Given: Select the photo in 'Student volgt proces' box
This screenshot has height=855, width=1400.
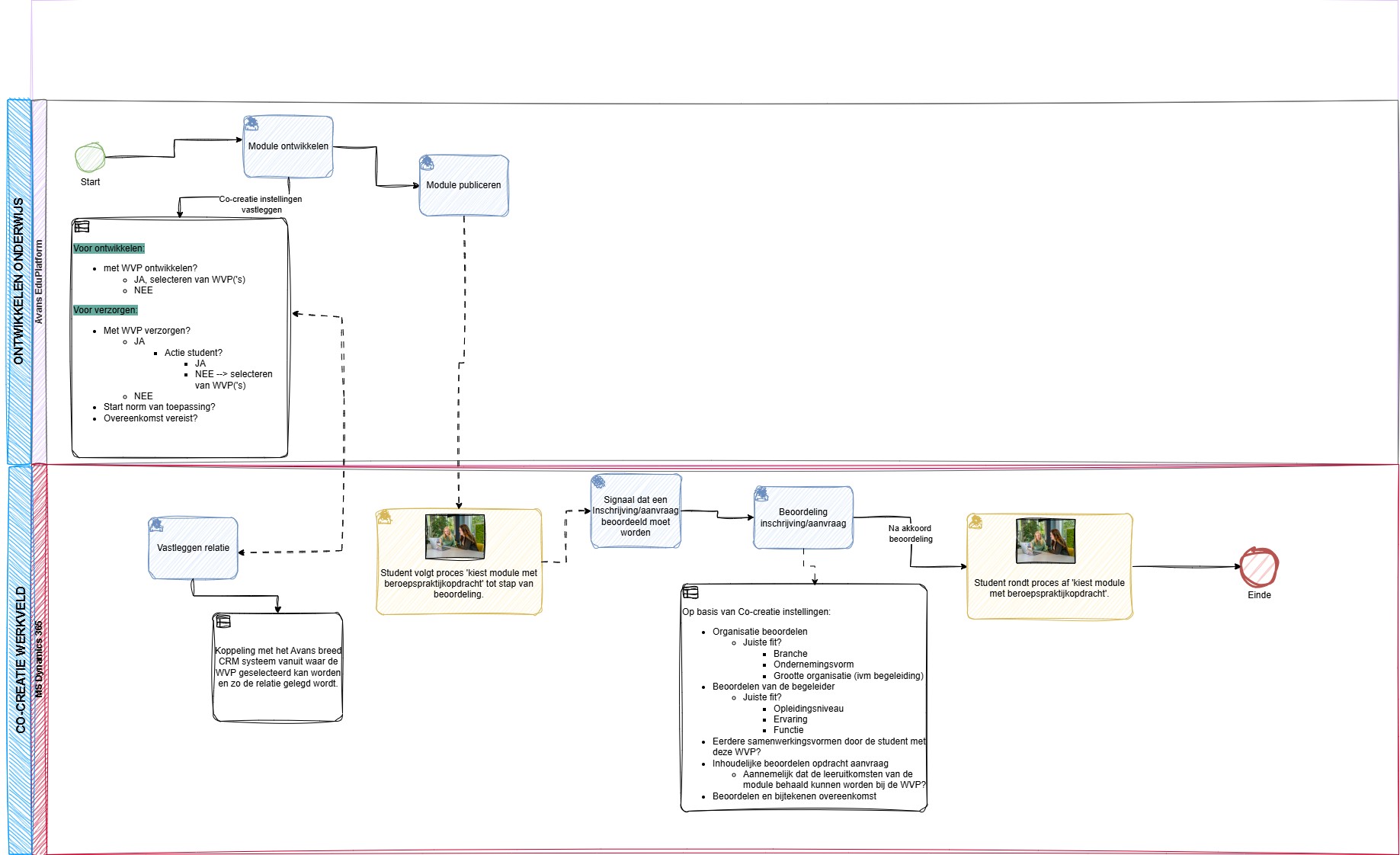Looking at the screenshot, I should click(x=455, y=536).
